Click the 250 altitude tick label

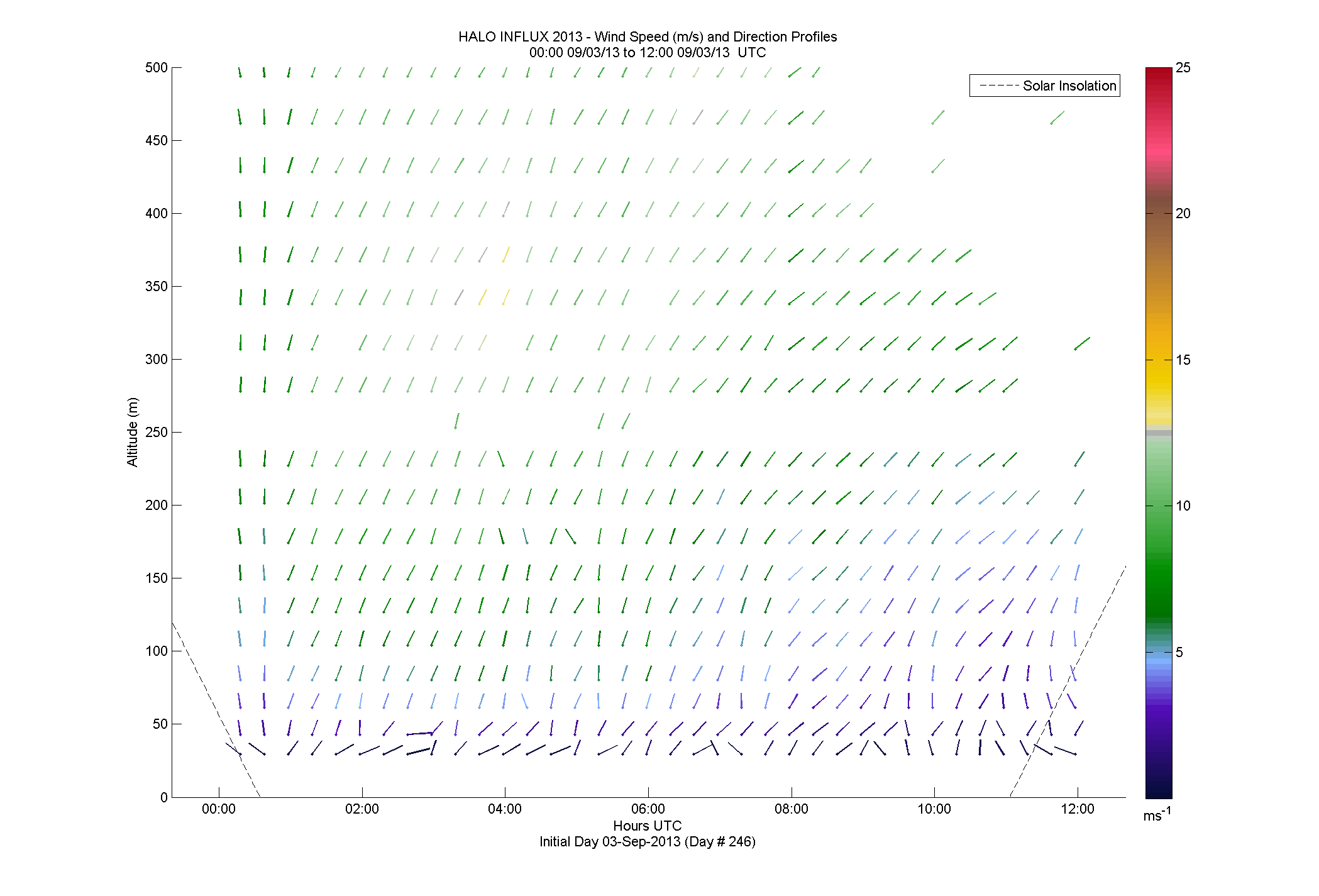[x=156, y=432]
